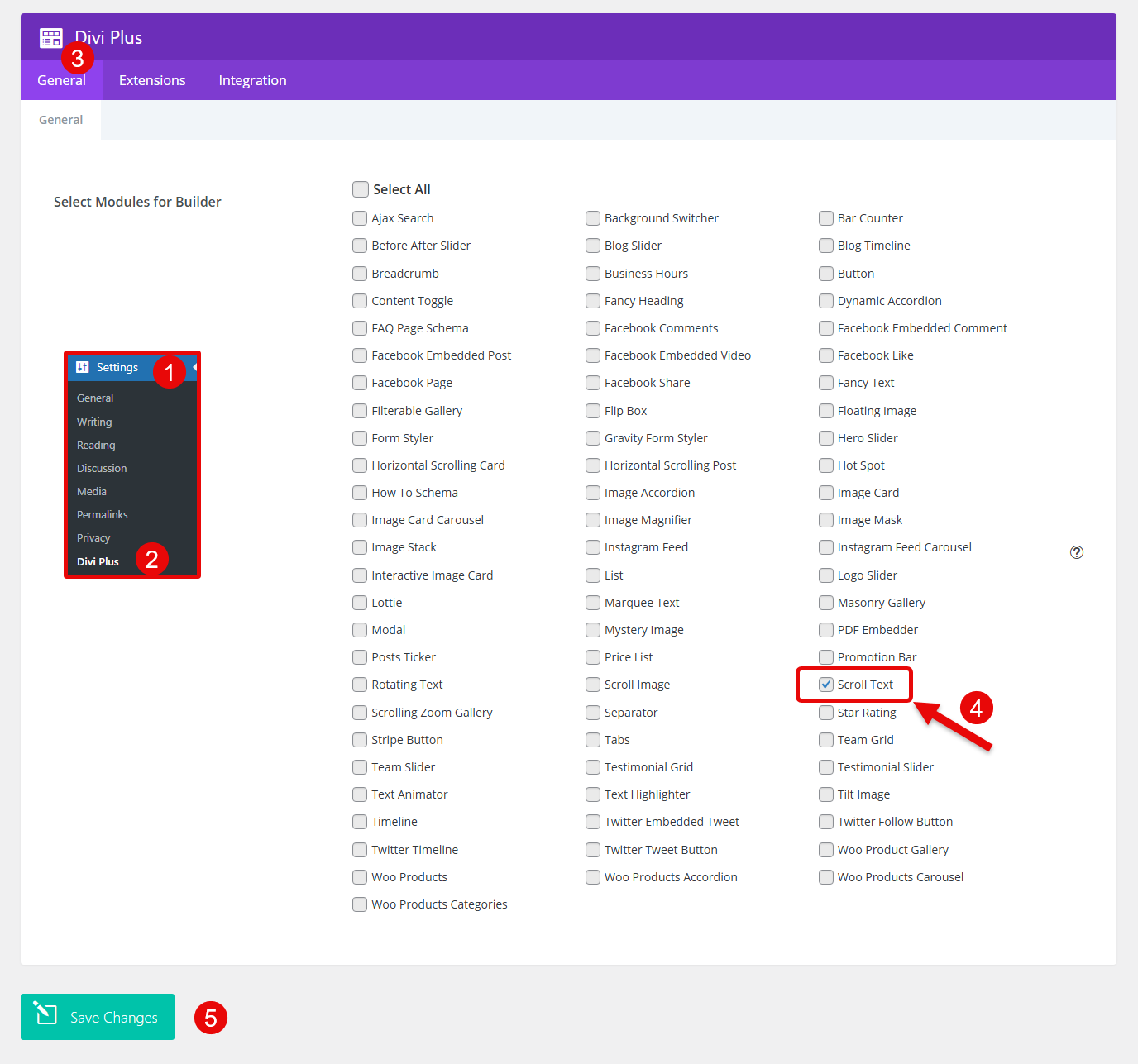Check the Lottie module checkbox
This screenshot has width=1138, height=1064.
pyautogui.click(x=360, y=603)
